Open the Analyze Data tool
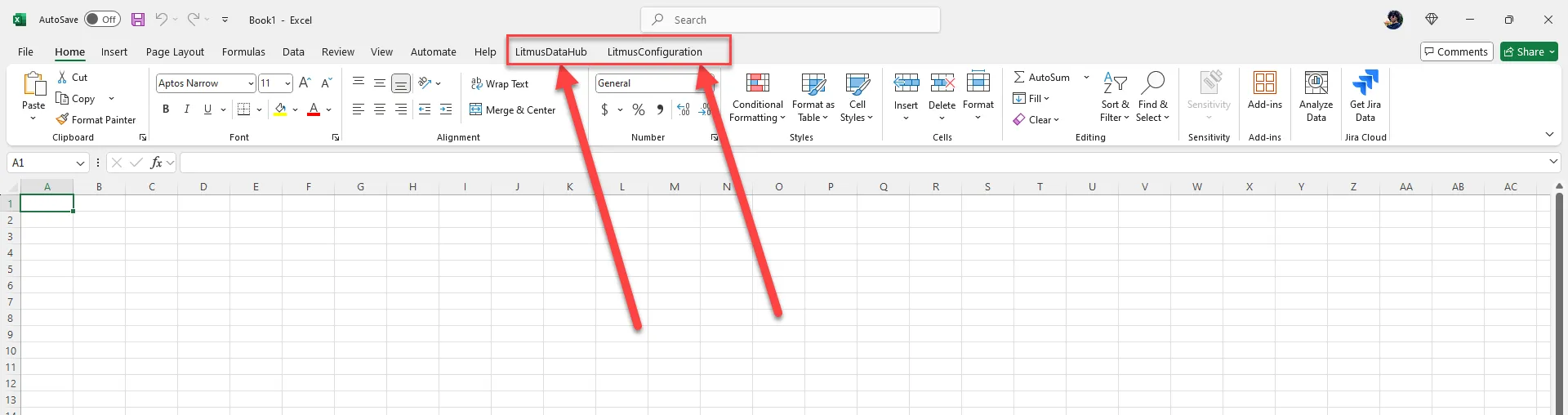Viewport: 1568px width, 415px height. (1316, 96)
